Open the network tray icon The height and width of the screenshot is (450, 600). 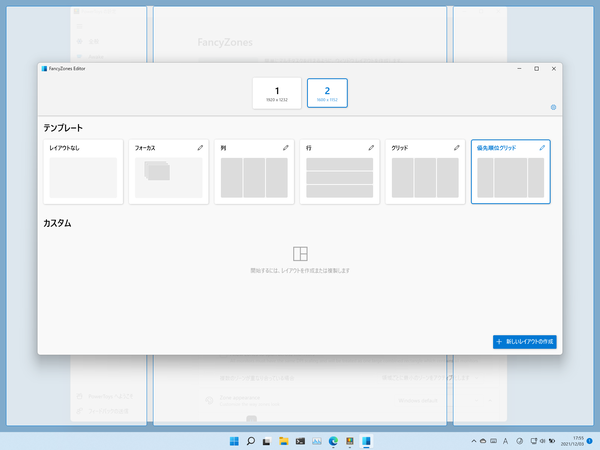click(x=534, y=441)
